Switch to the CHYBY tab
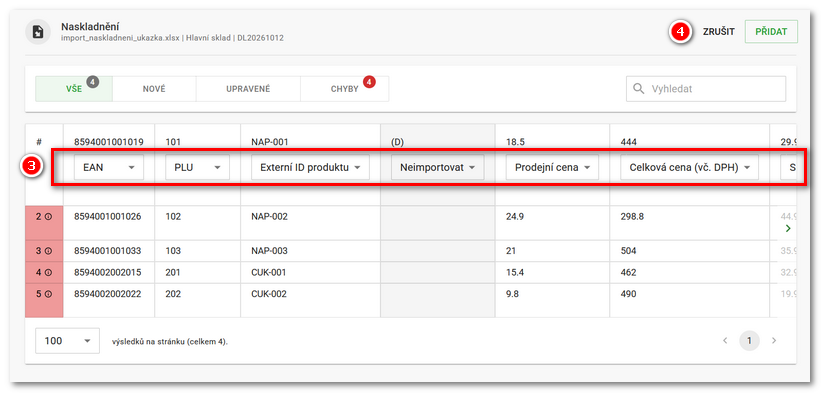The width and height of the screenshot is (821, 393). (x=345, y=89)
